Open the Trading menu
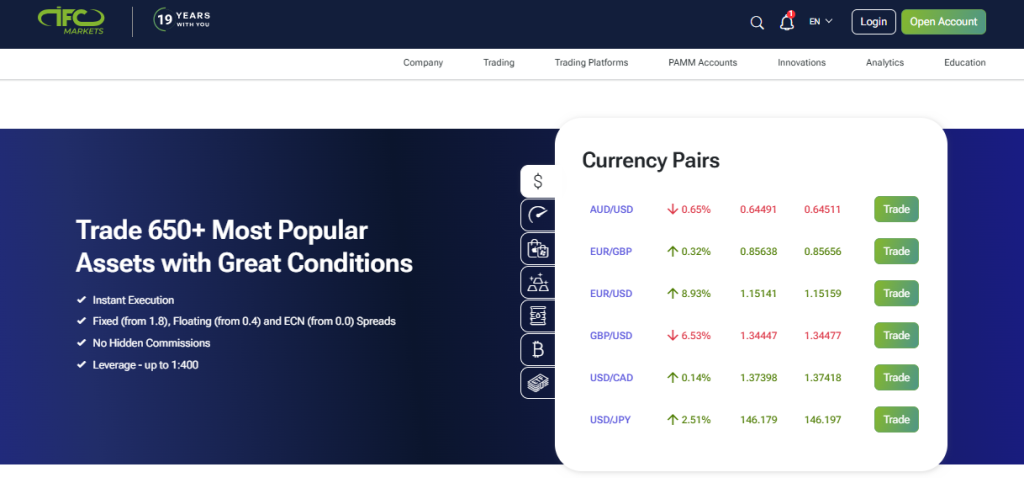 [x=498, y=63]
